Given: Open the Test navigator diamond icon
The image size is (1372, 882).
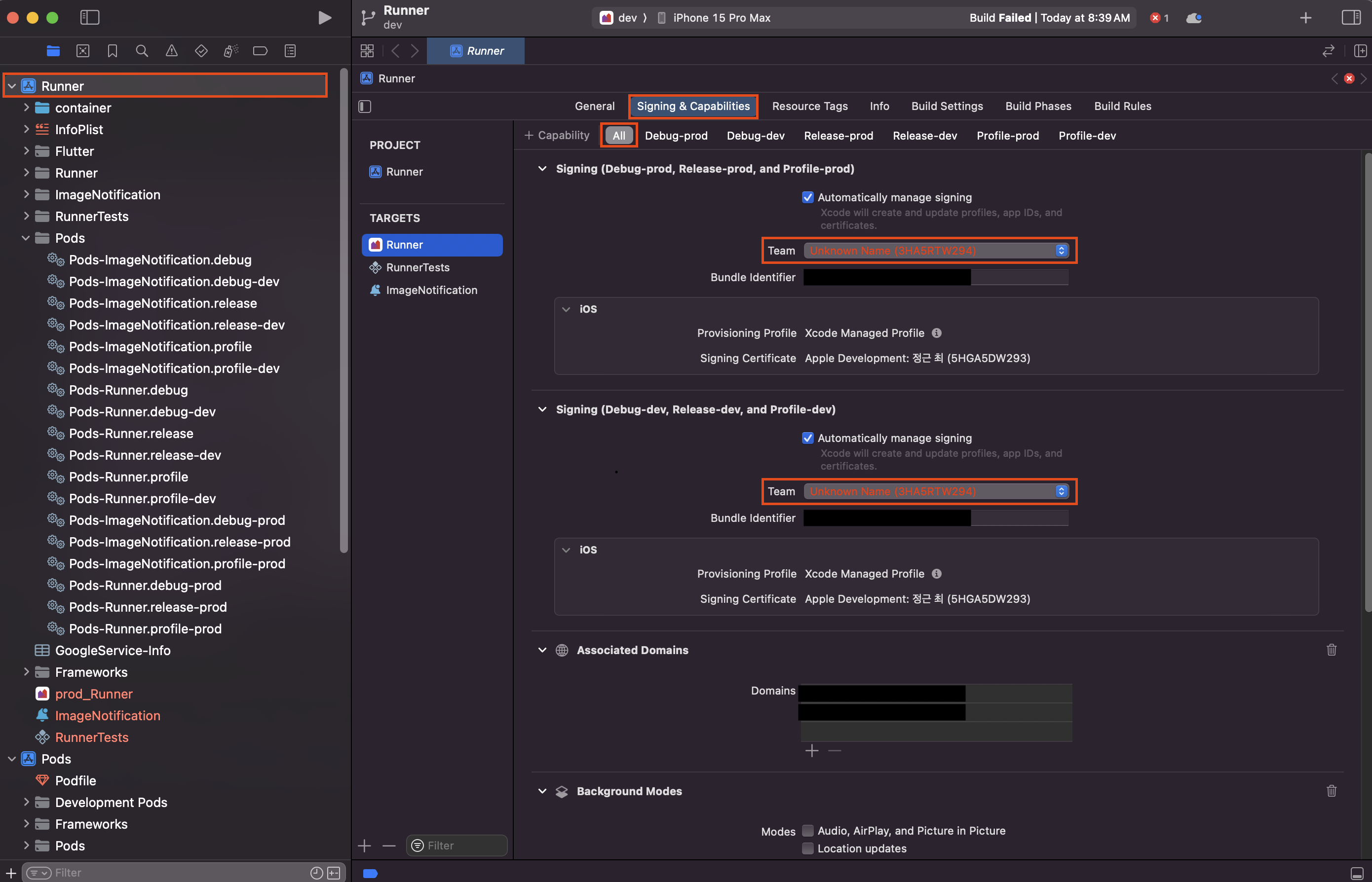Looking at the screenshot, I should pyautogui.click(x=201, y=51).
